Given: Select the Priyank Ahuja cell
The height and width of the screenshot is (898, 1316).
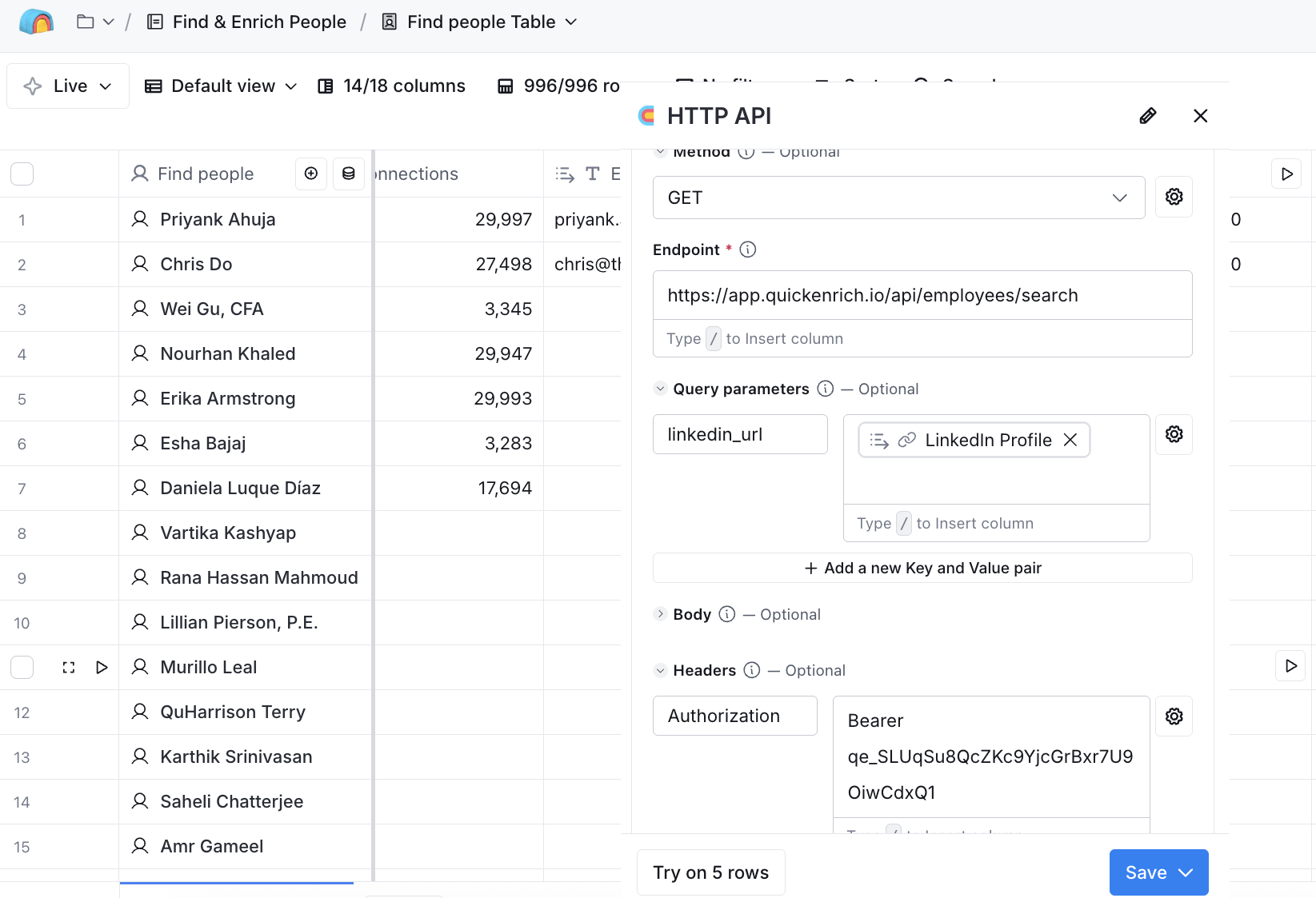Looking at the screenshot, I should pos(246,219).
